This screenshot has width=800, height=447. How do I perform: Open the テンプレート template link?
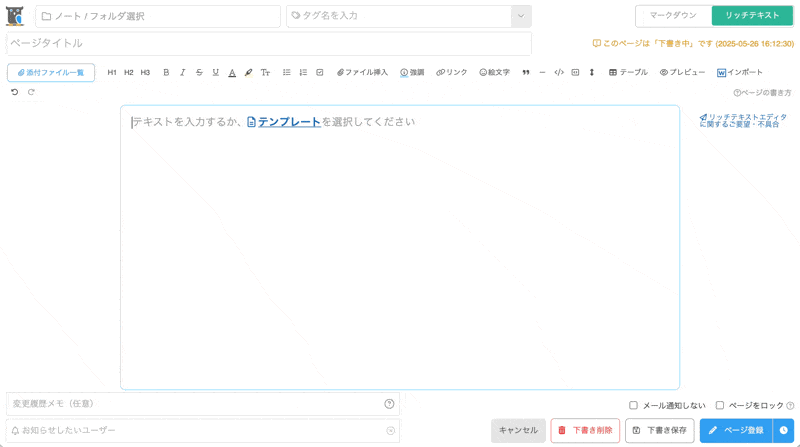coord(284,122)
